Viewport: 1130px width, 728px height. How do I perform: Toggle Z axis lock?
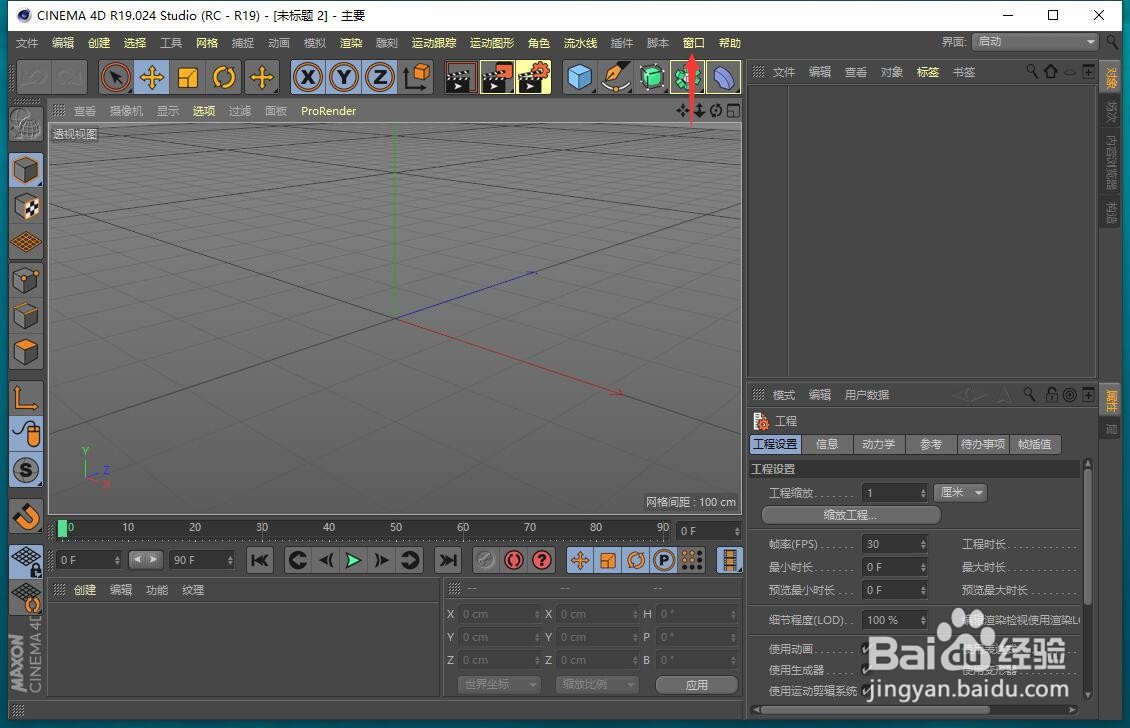(380, 77)
